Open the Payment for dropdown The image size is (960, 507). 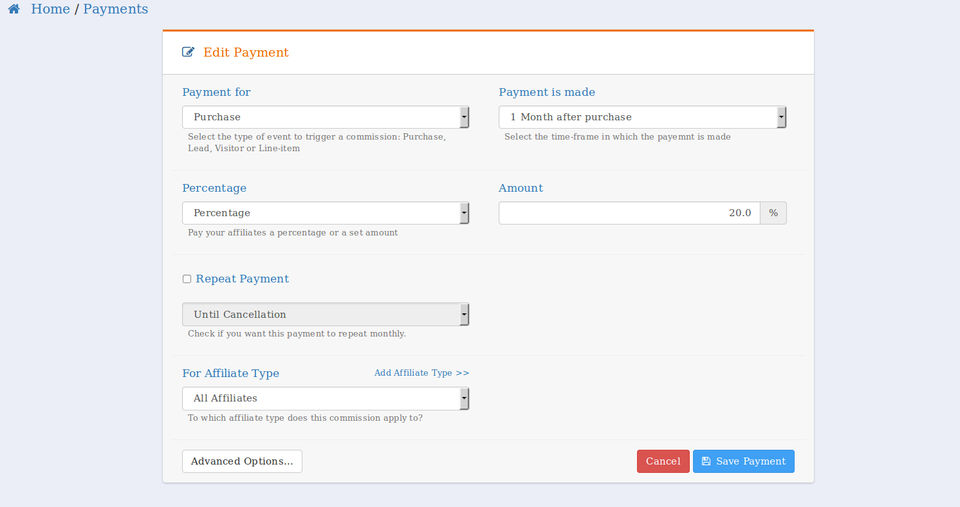(x=325, y=117)
